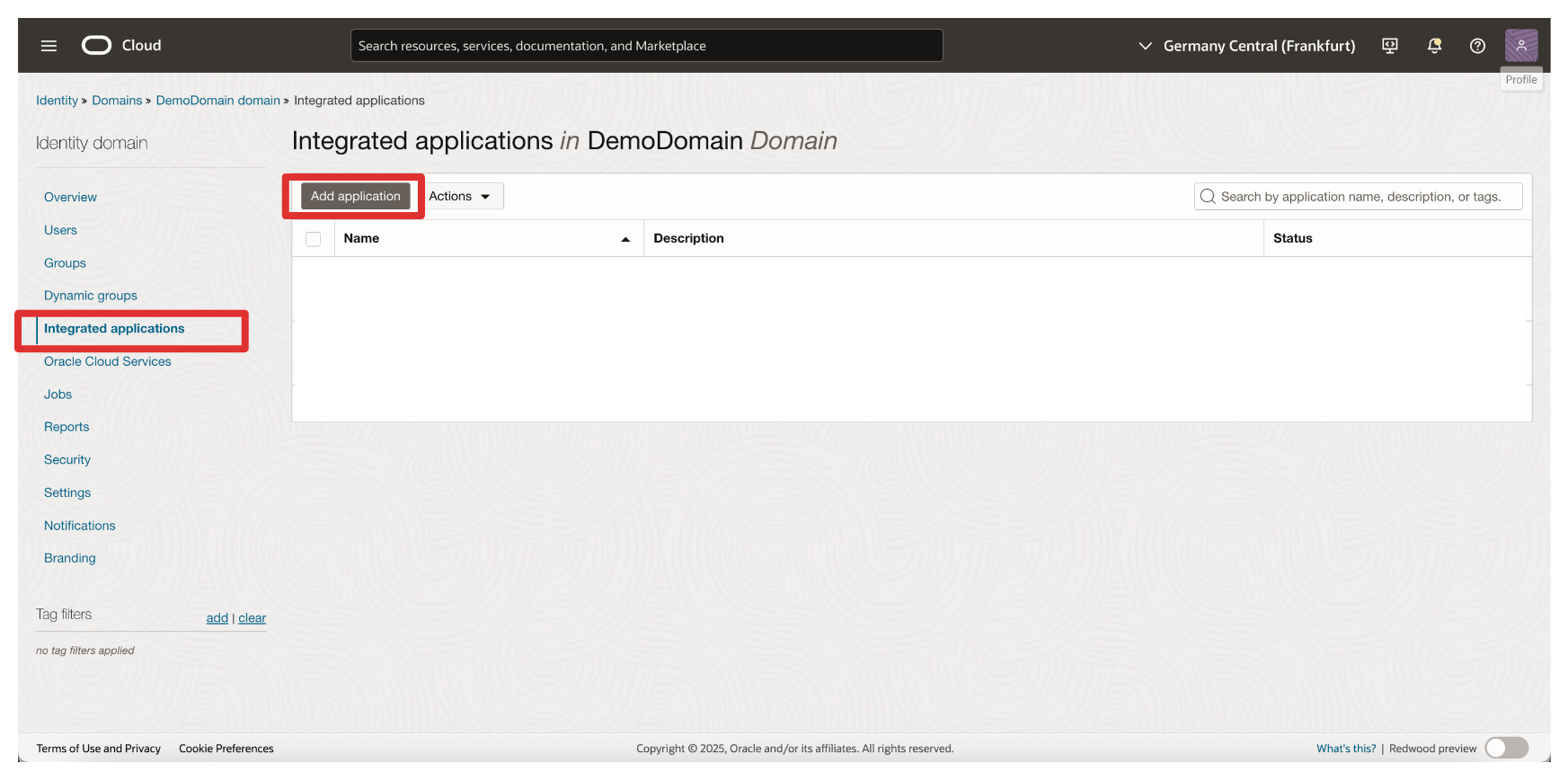Click the magnifier icon in application search
This screenshot has height=780, width=1568.
point(1208,197)
